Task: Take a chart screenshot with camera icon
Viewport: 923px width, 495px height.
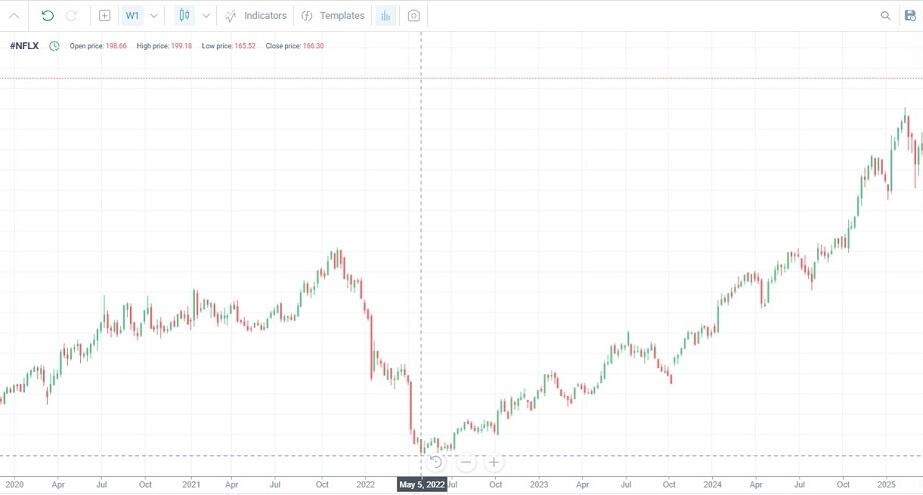Action: click(414, 16)
